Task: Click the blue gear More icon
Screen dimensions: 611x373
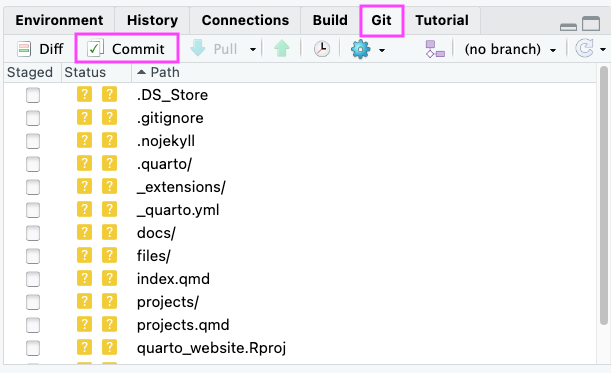Action: click(x=360, y=49)
